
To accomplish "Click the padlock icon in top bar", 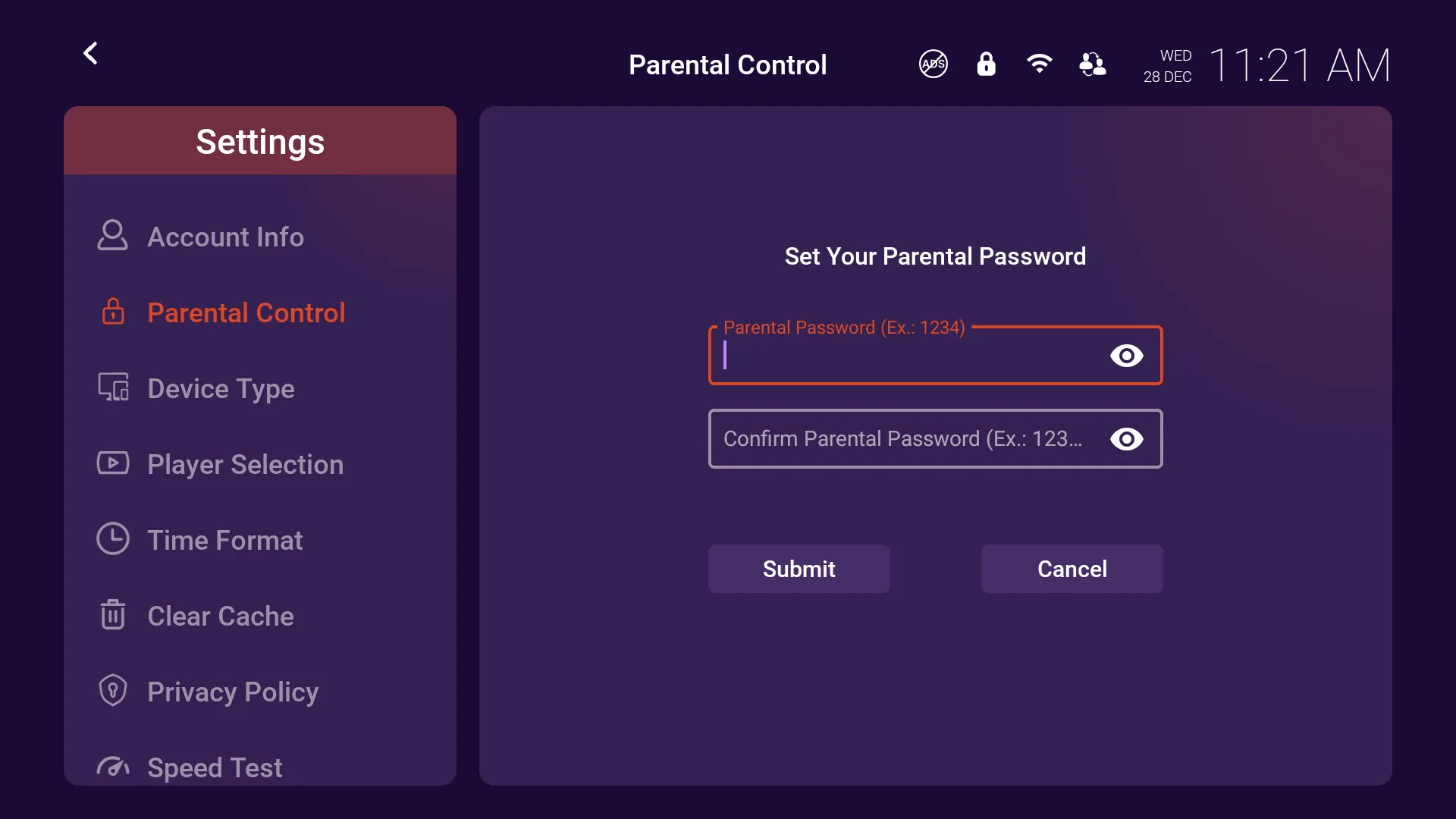I will 986,64.
